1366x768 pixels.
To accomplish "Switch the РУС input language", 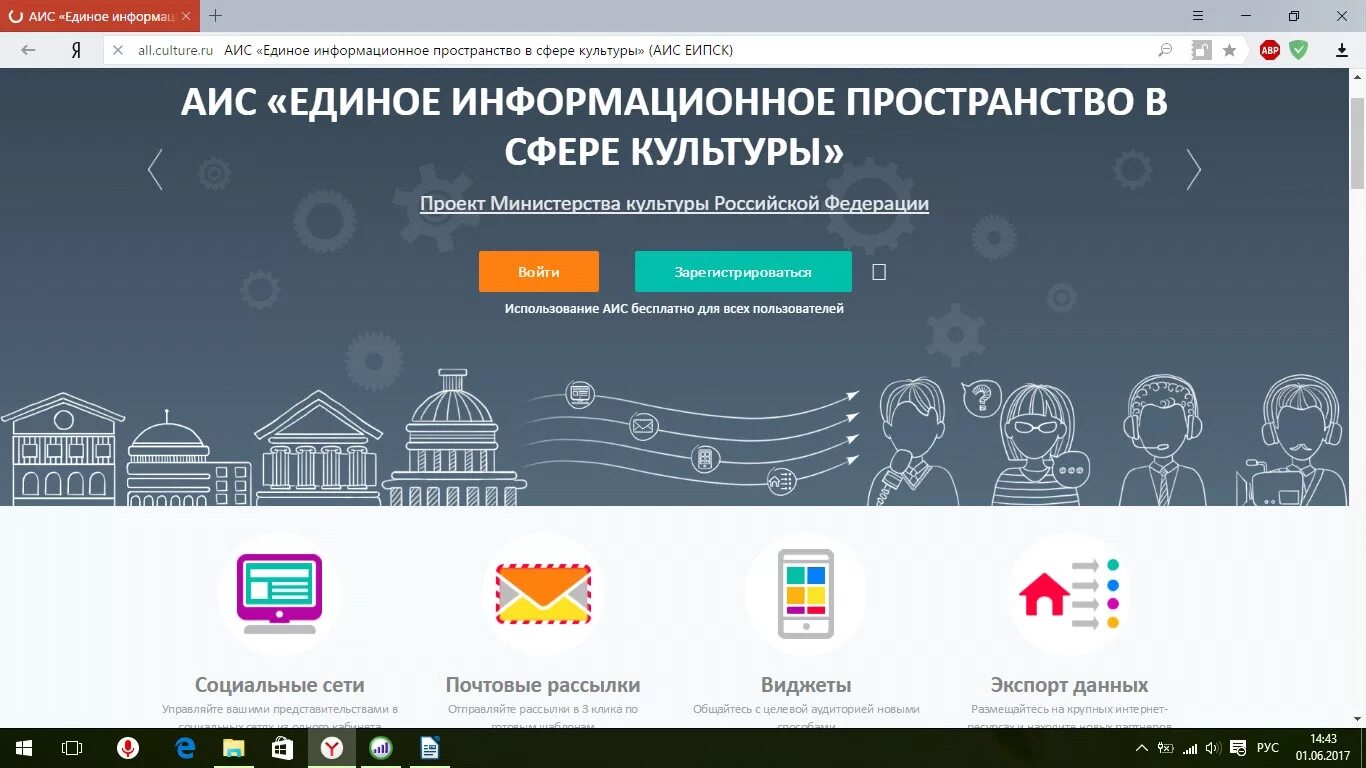I will click(x=1268, y=748).
